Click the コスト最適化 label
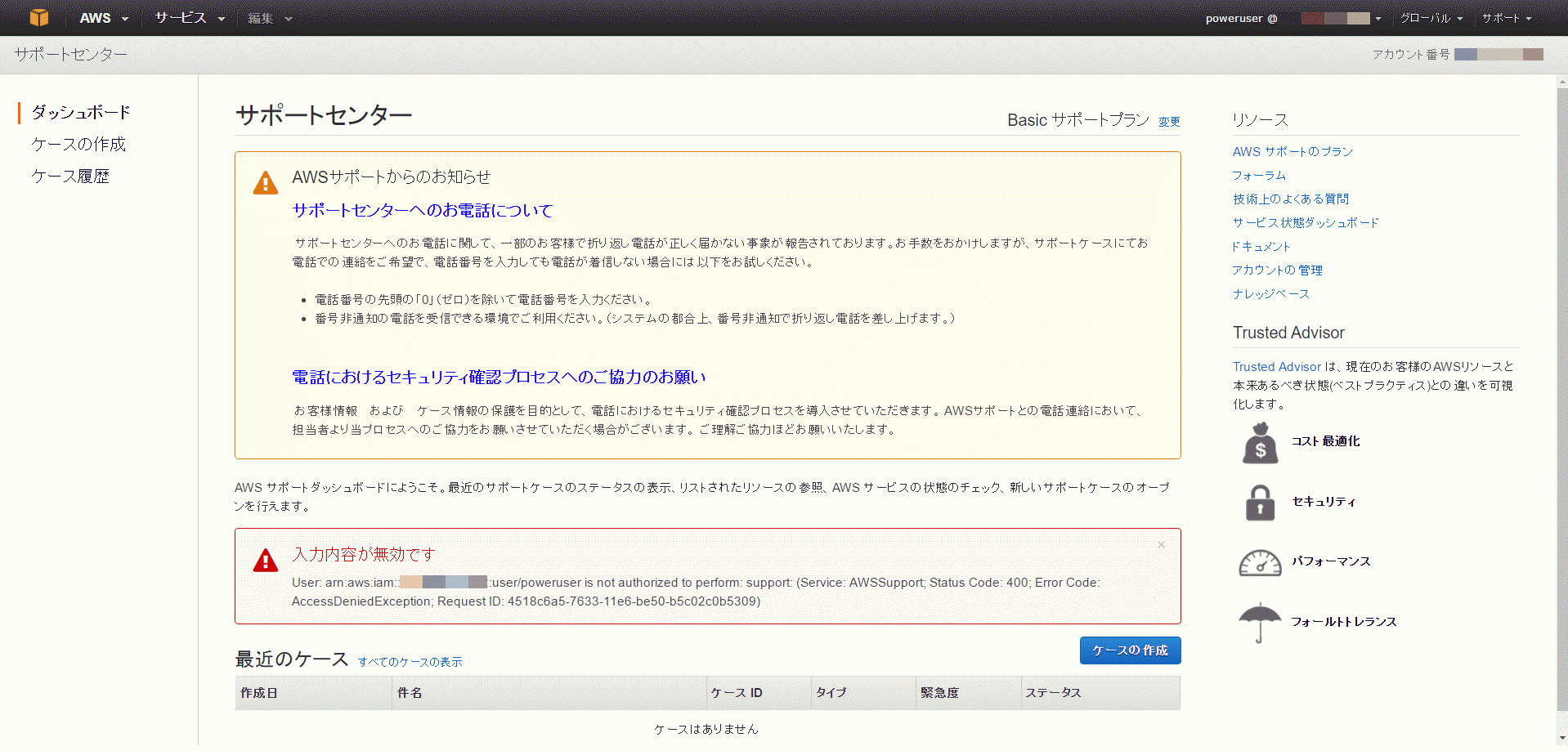 point(1325,441)
